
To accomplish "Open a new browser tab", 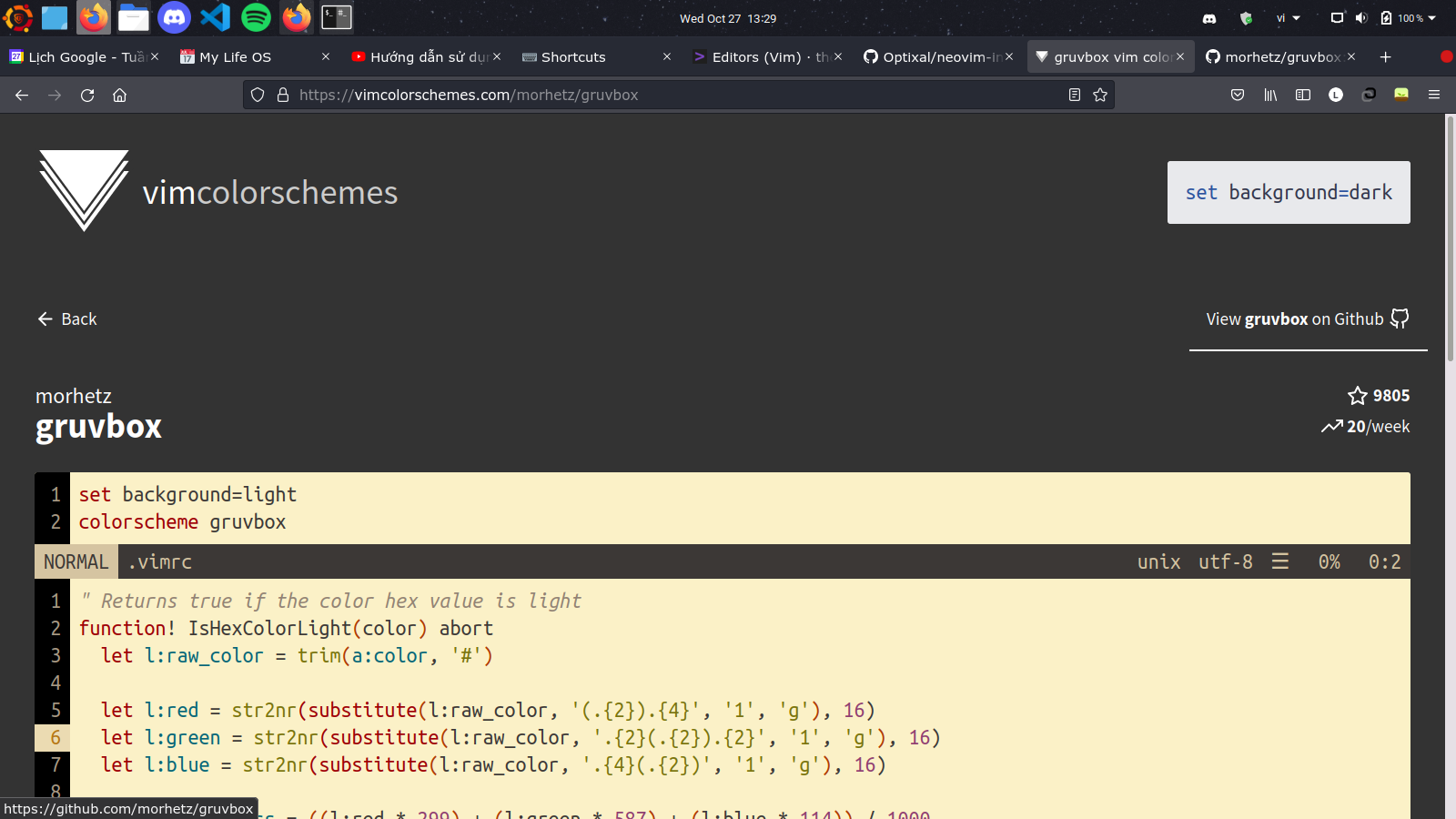I will coord(1386,56).
